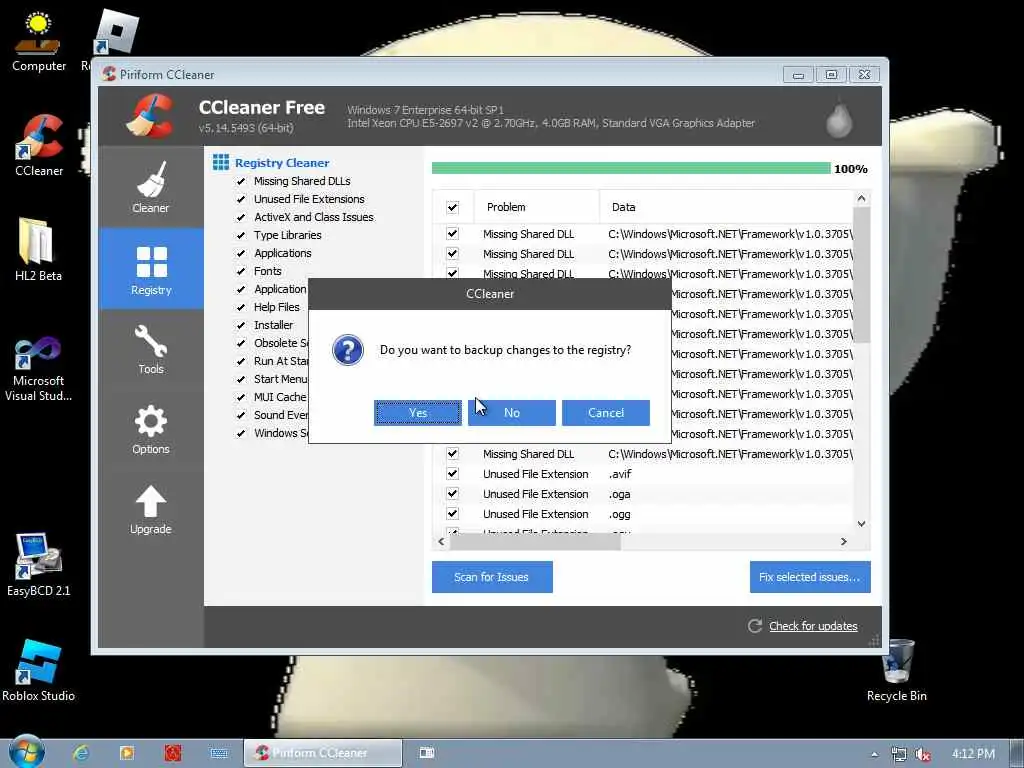Click No in the backup dialog
Viewport: 1024px width, 768px height.
click(512, 413)
